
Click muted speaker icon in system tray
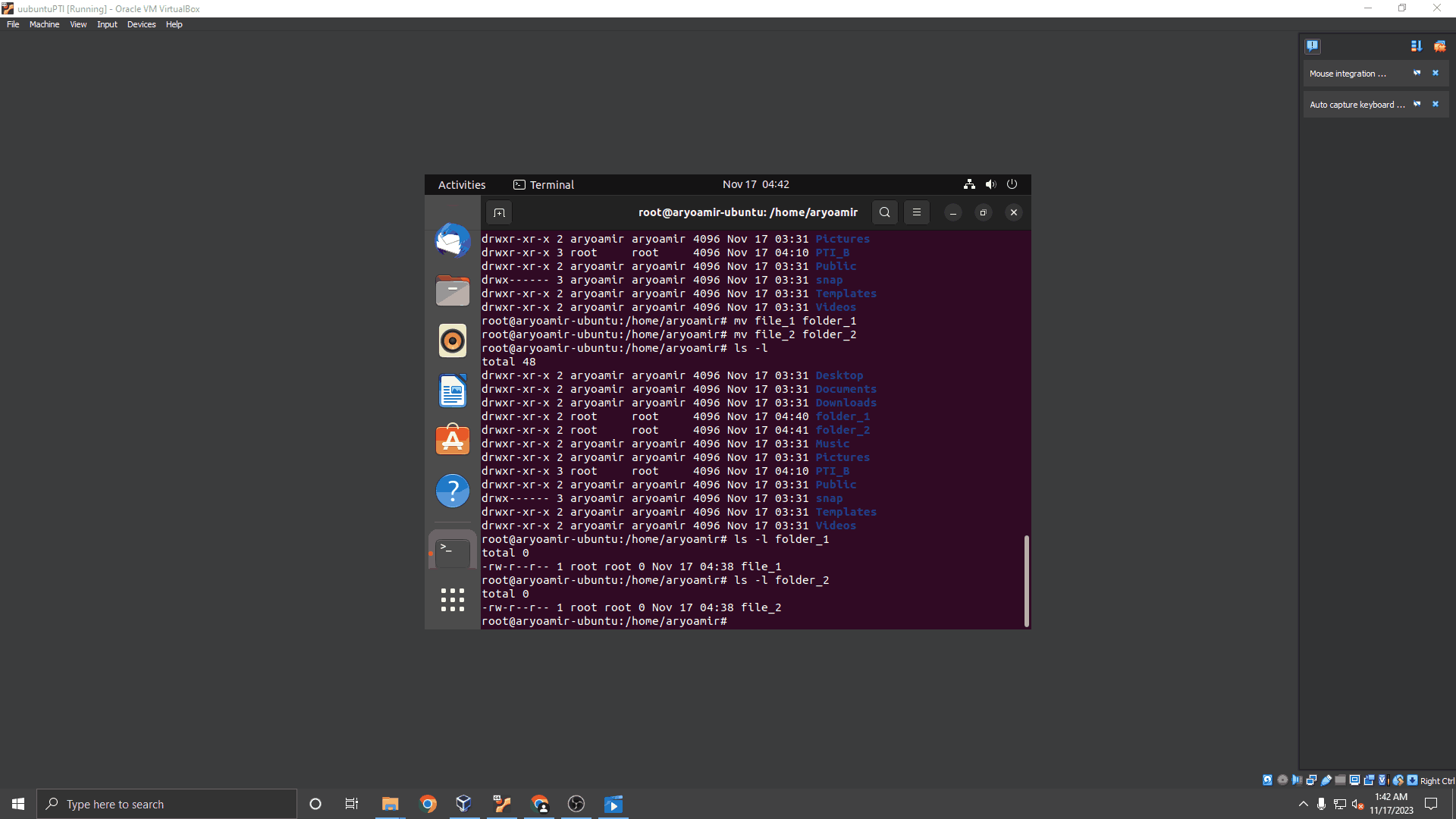[1358, 804]
